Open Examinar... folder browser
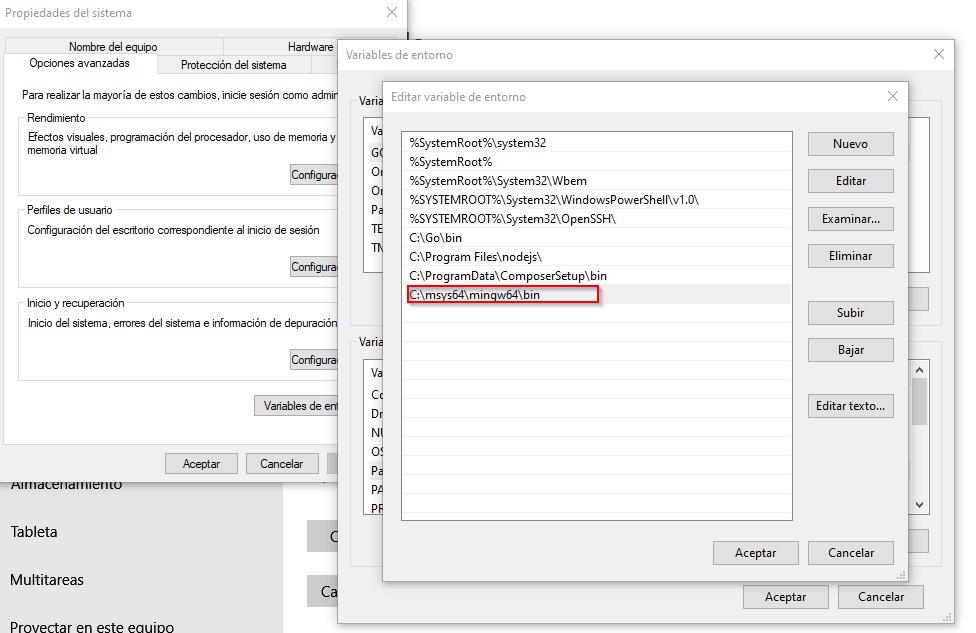Screen dimensions: 976x633 [x=850, y=219]
